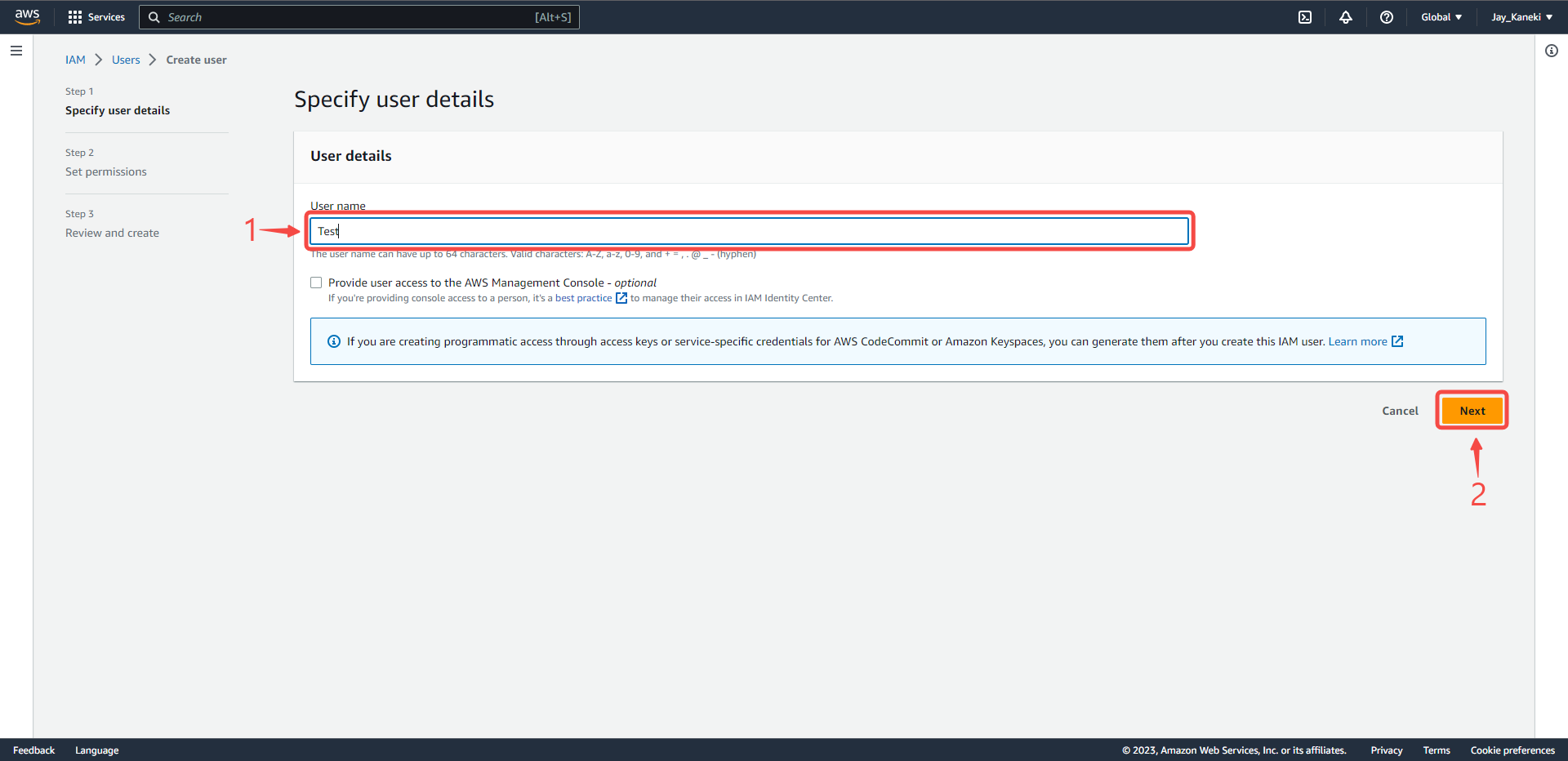Open Cookie preferences in footer
This screenshot has height=761, width=1568.
click(1512, 750)
